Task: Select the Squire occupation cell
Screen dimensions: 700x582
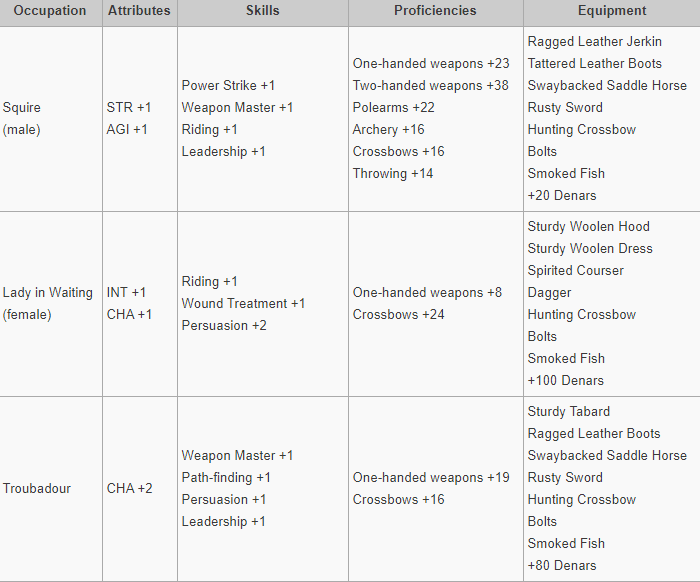Action: click(x=22, y=108)
